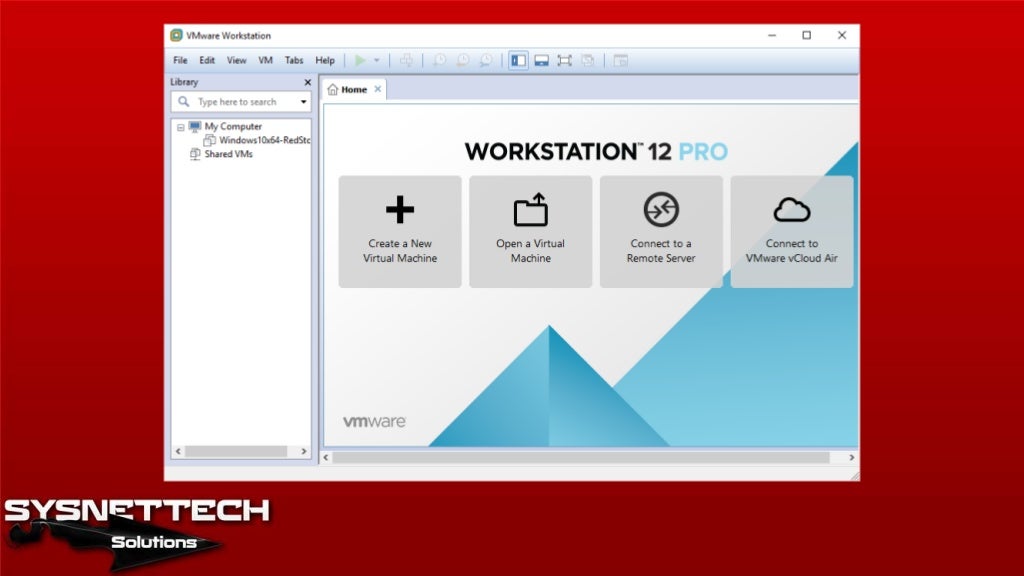The image size is (1024, 576).
Task: Select the Windows10x64-RedStone VM entry
Action: click(x=264, y=140)
